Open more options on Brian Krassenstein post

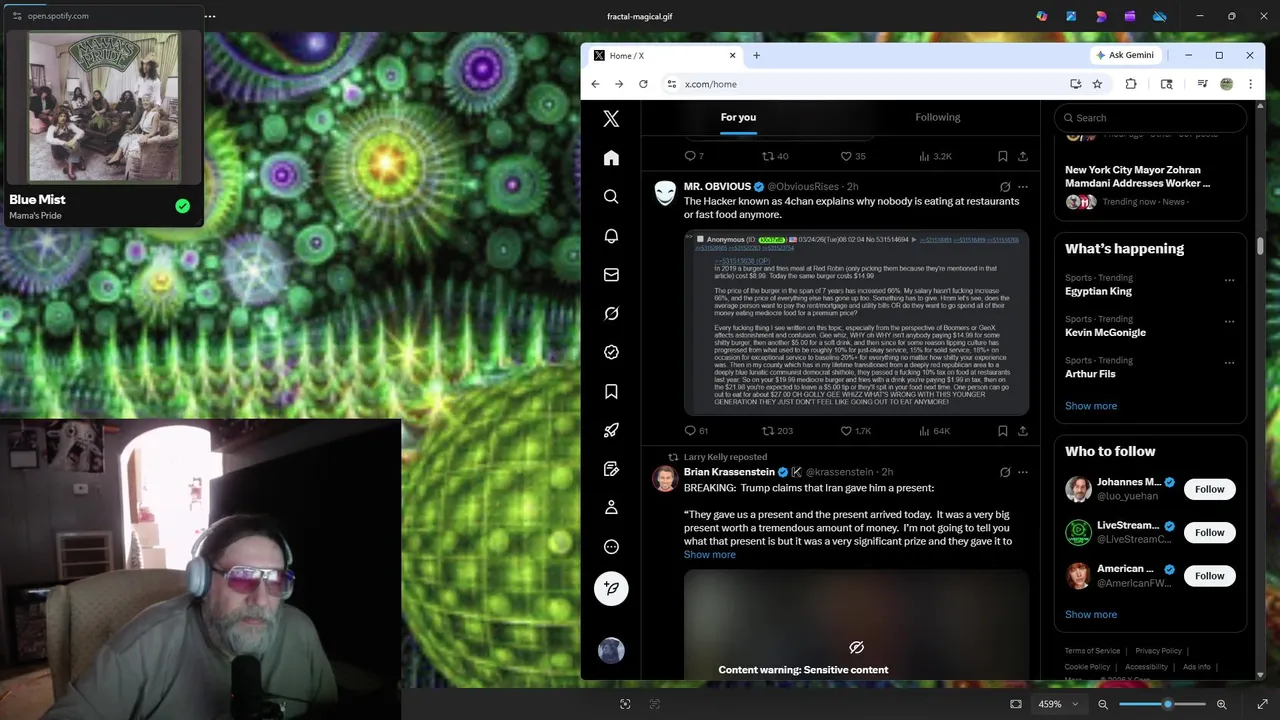coord(1022,472)
